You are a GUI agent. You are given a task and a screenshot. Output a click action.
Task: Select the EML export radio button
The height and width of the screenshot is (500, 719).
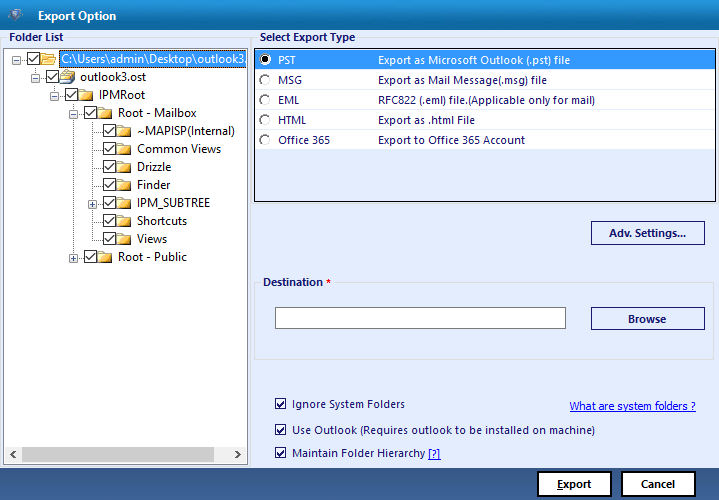pos(265,100)
